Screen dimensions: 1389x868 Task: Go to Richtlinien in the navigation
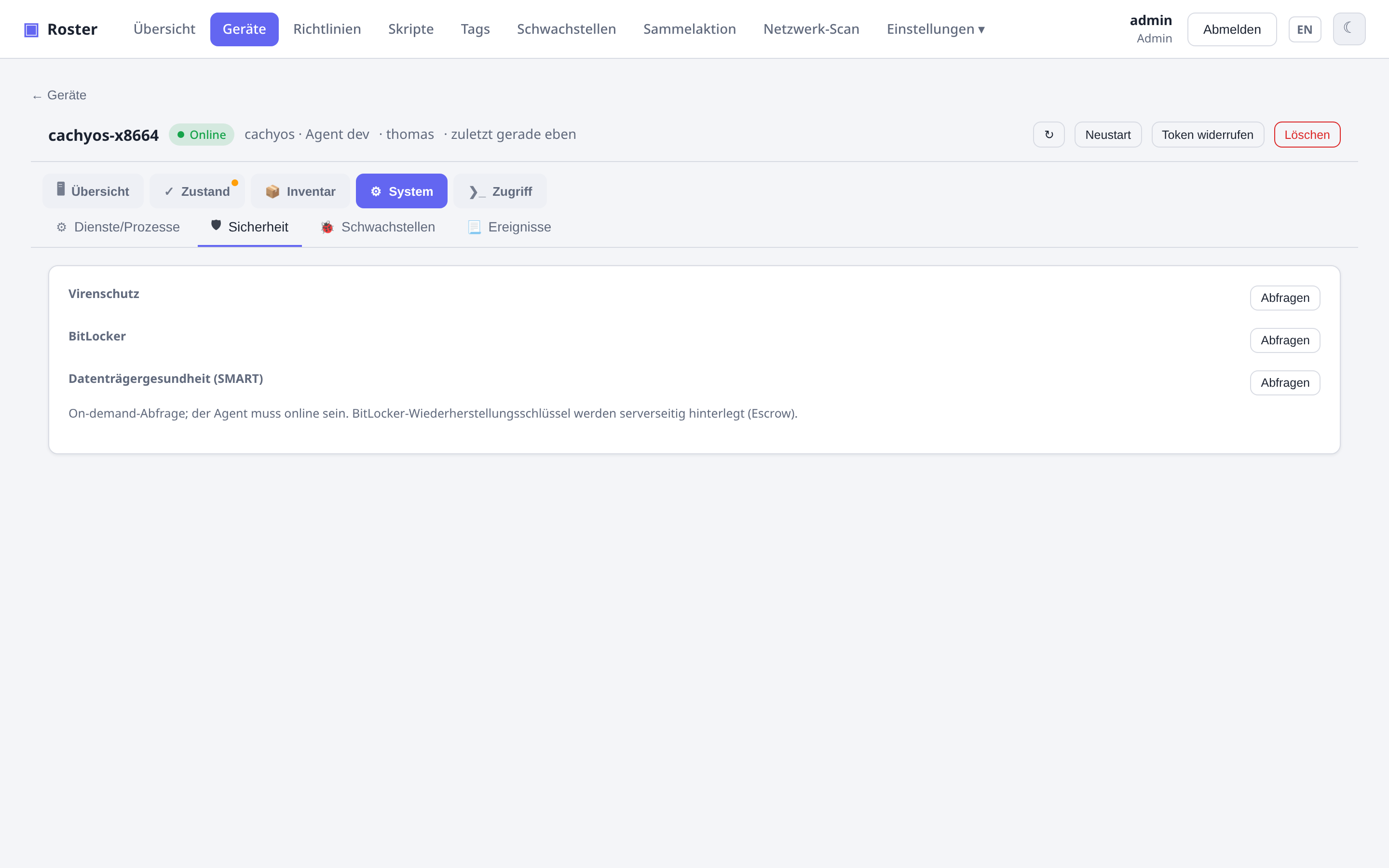(x=327, y=29)
